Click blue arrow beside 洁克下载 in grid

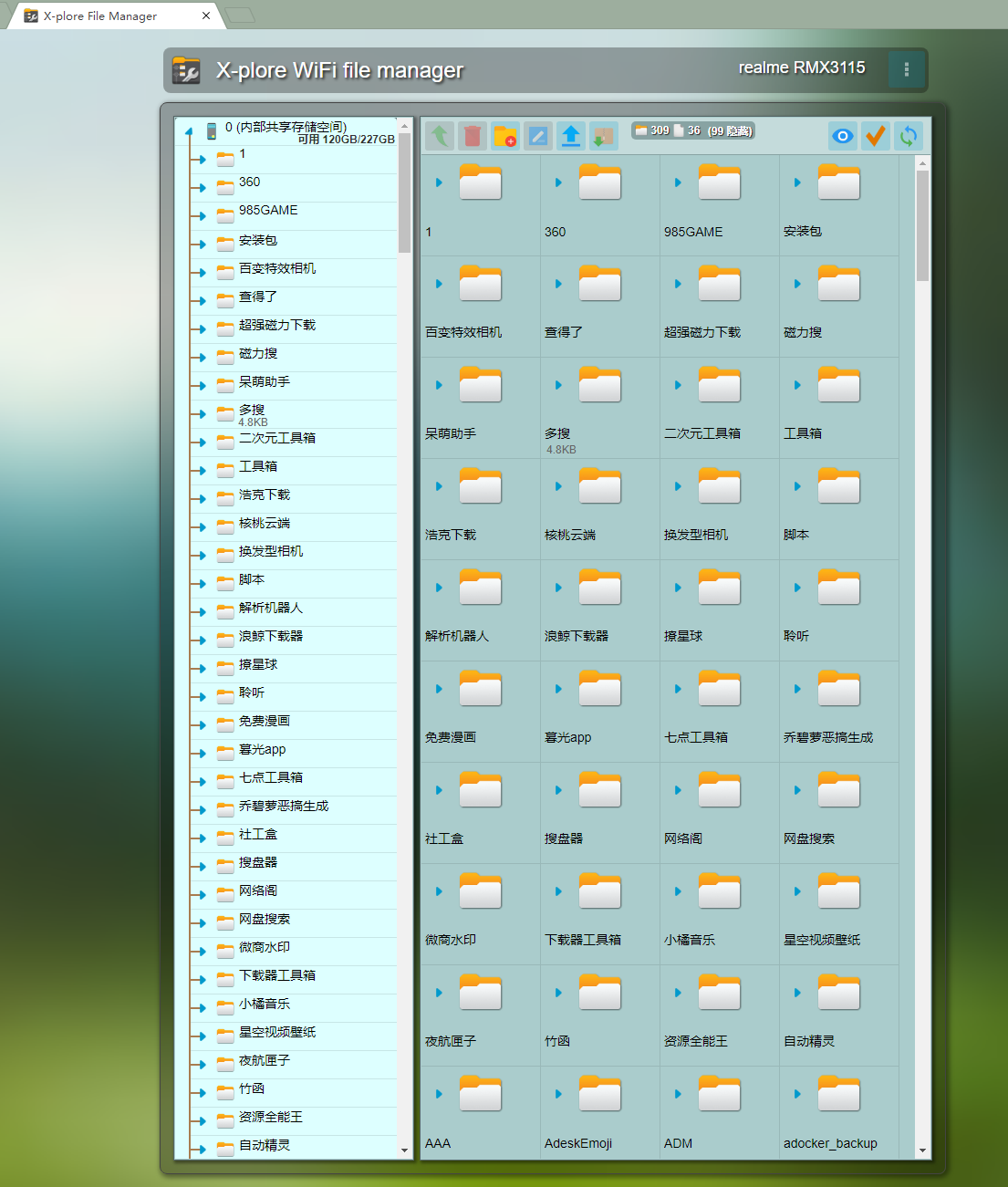pyautogui.click(x=439, y=486)
